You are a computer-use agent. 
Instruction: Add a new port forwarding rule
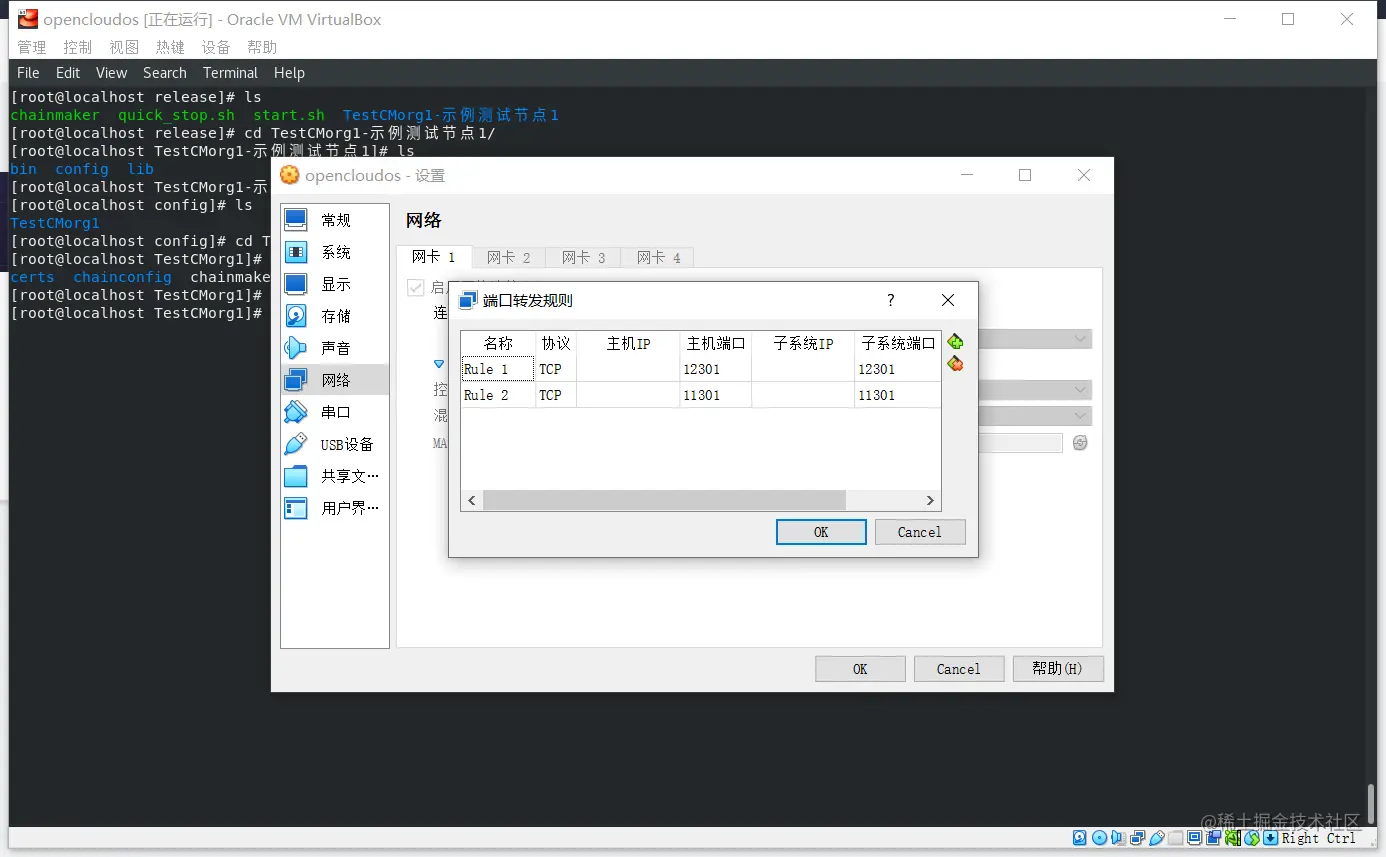click(x=955, y=342)
